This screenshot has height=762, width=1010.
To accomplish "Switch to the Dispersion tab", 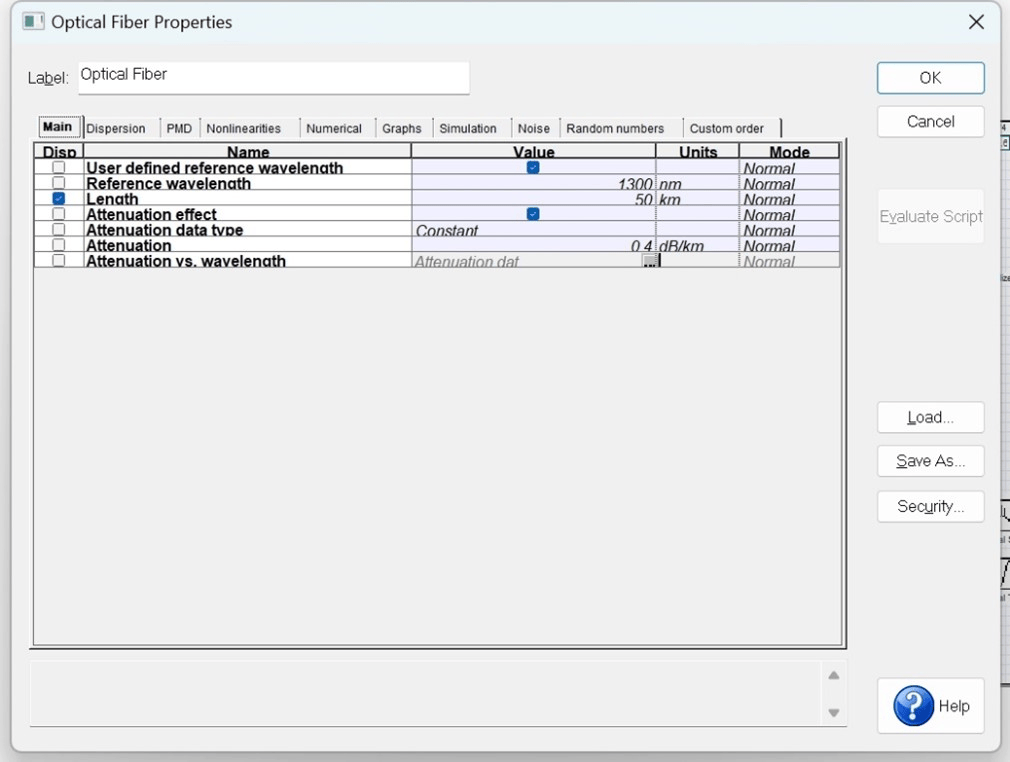I will click(116, 128).
